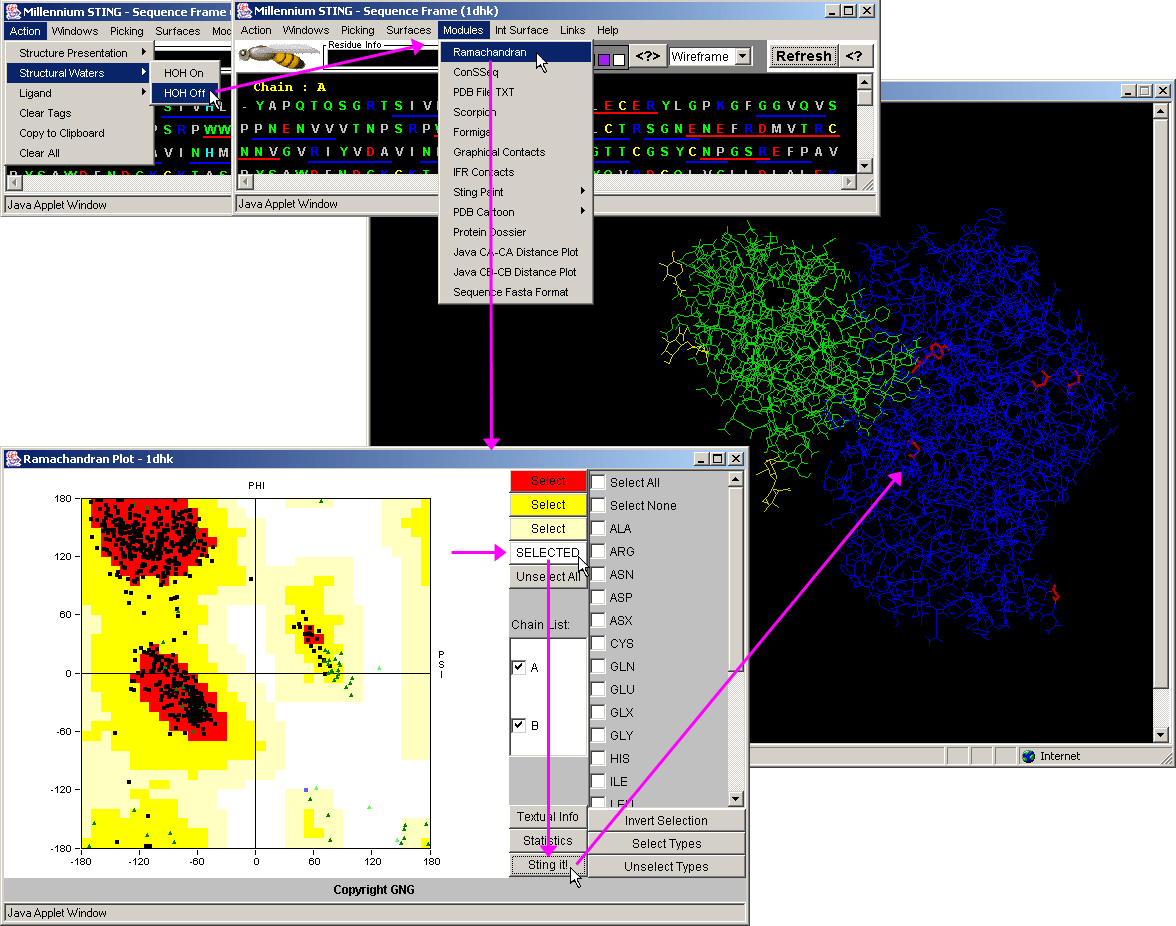Click the Statistics button

(x=548, y=841)
